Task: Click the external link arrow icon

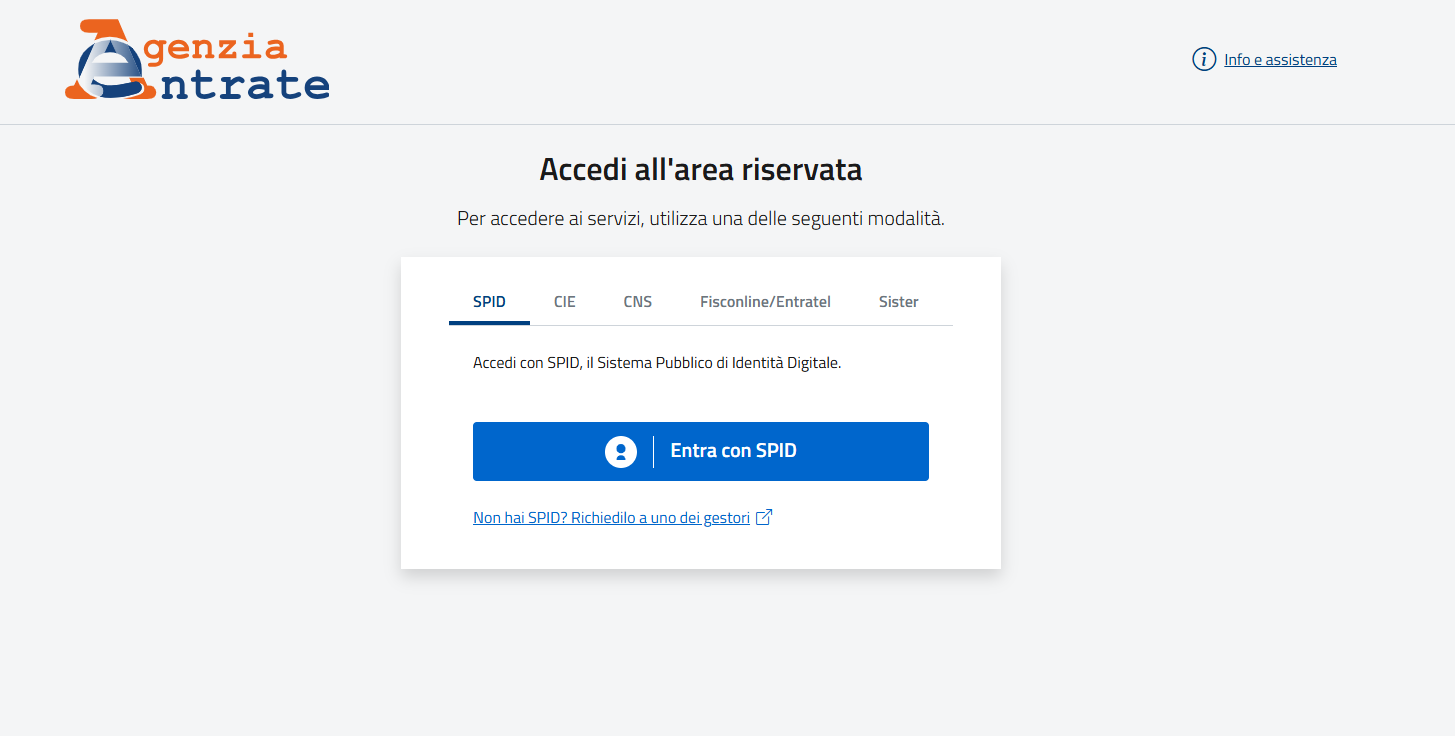Action: [x=764, y=517]
